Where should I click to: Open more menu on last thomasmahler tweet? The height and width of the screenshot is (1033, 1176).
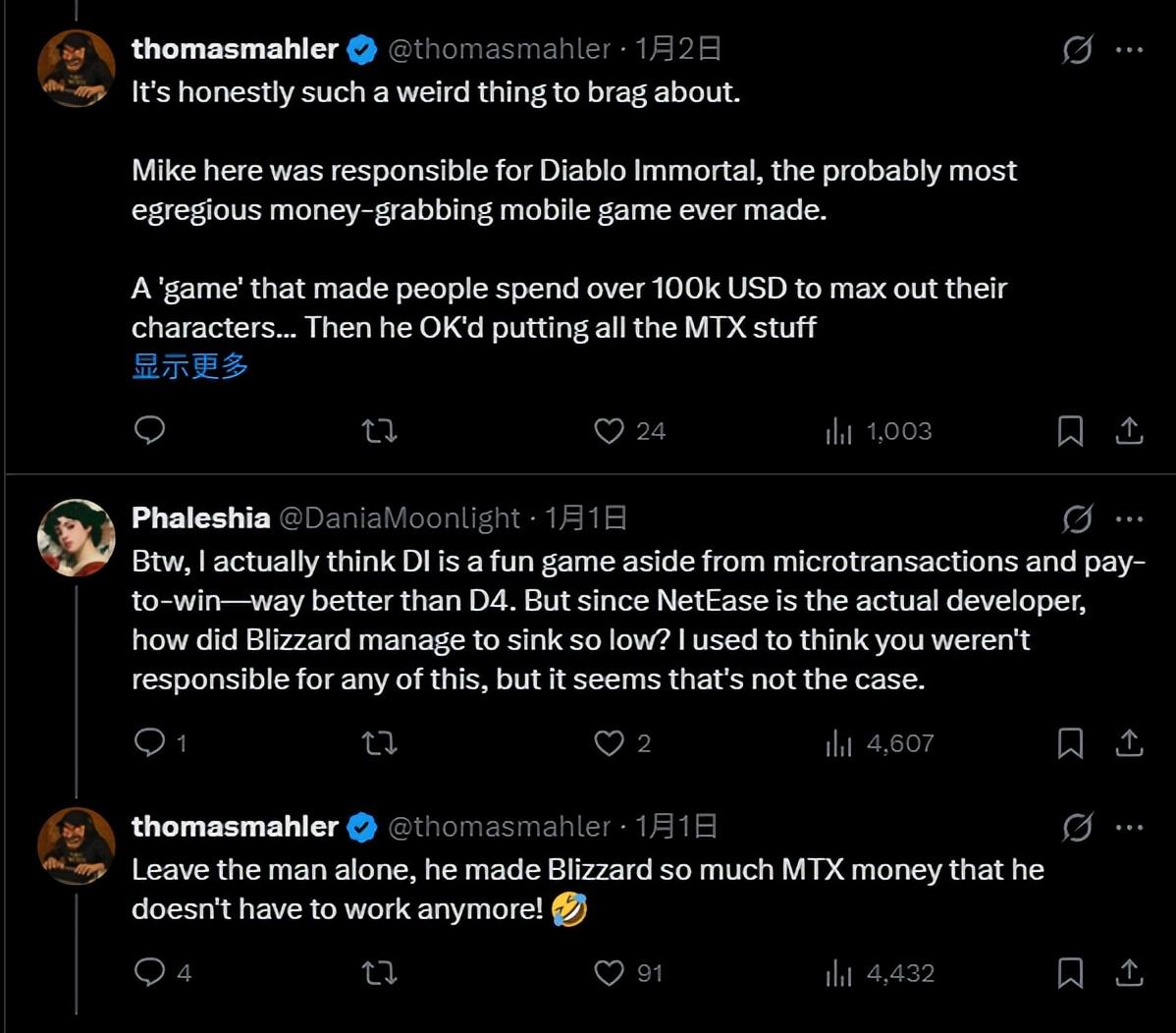pos(1130,827)
